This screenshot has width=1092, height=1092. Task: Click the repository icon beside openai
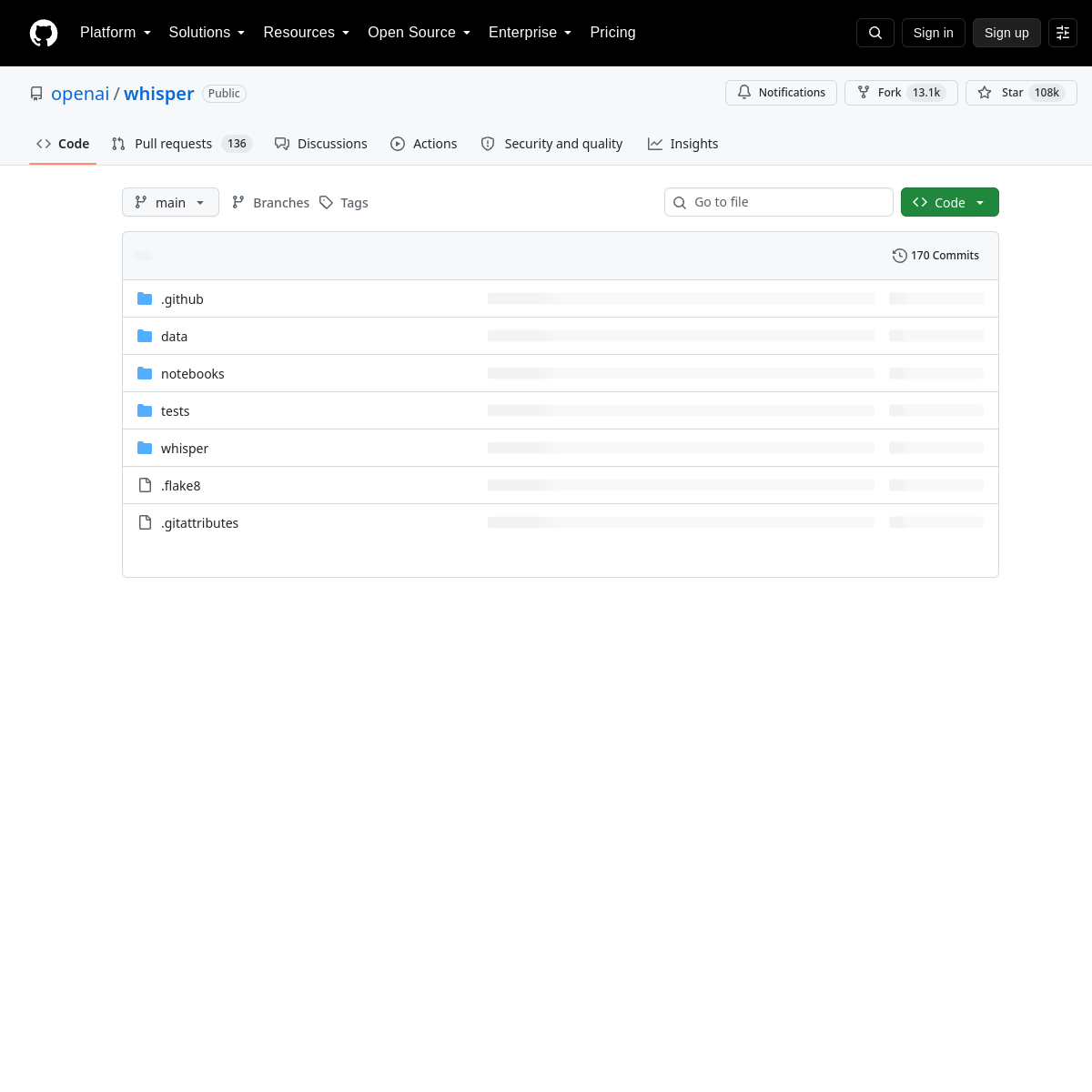(x=36, y=94)
